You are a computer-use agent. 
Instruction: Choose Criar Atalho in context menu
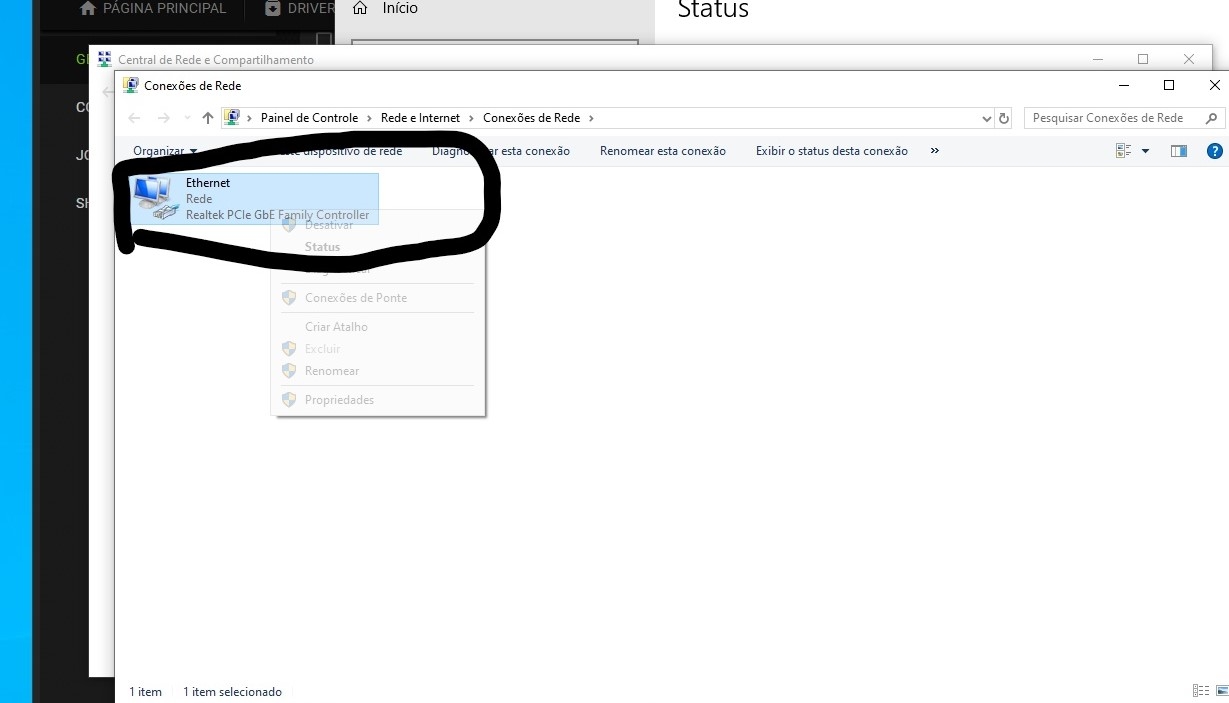(336, 327)
